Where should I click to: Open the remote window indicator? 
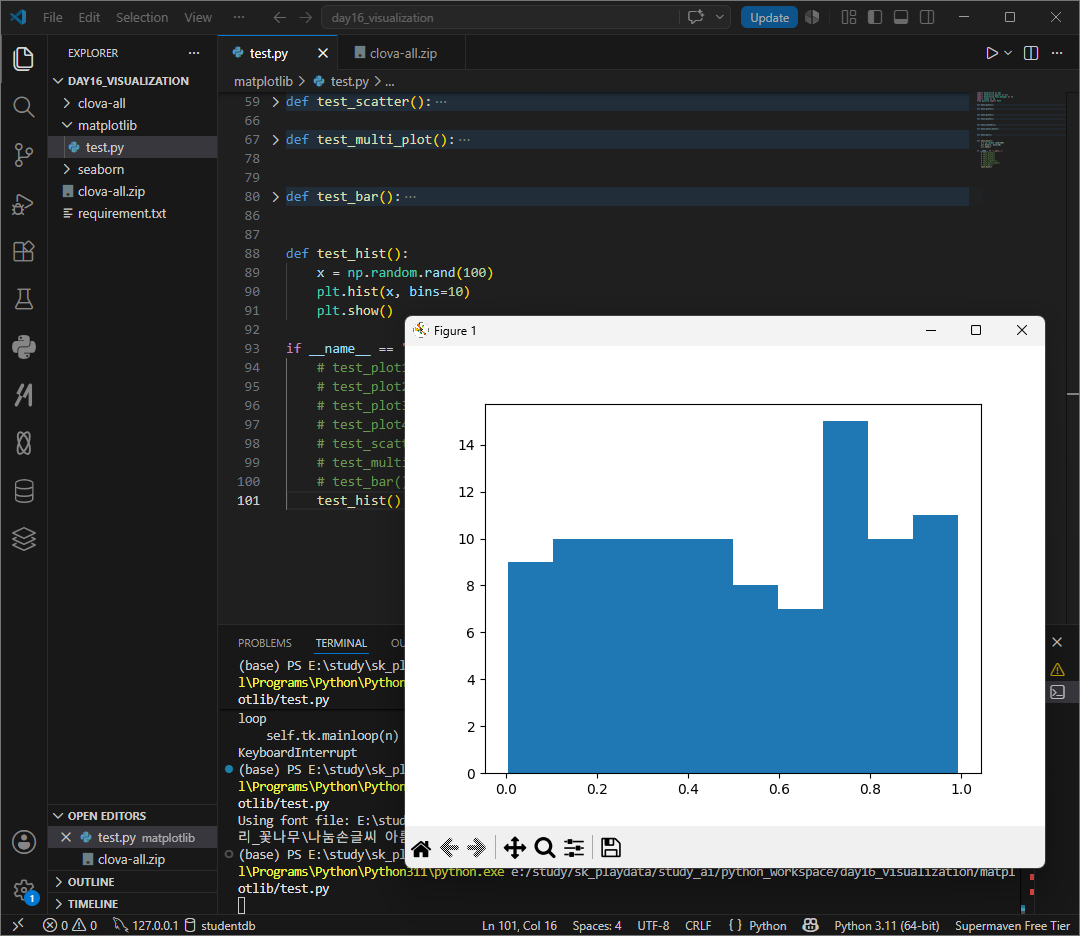18,925
